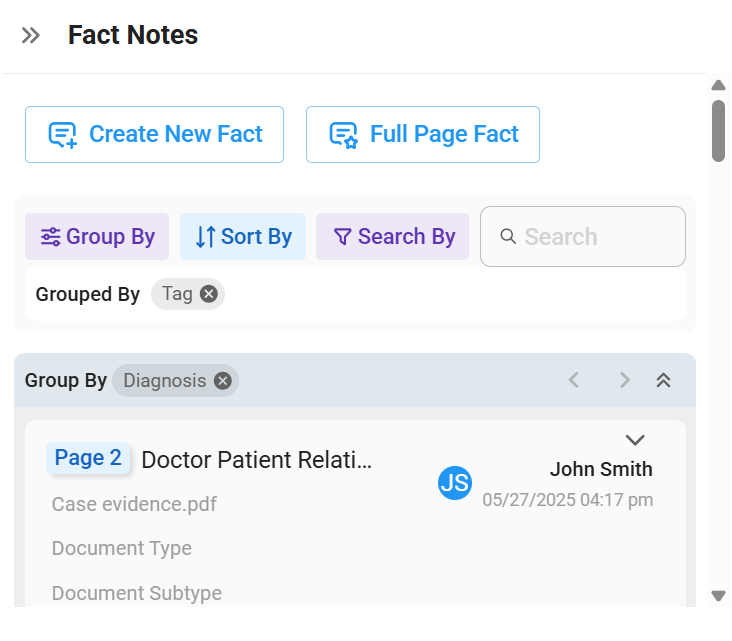Click the JS user avatar
This screenshot has width=732, height=641.
pos(455,483)
